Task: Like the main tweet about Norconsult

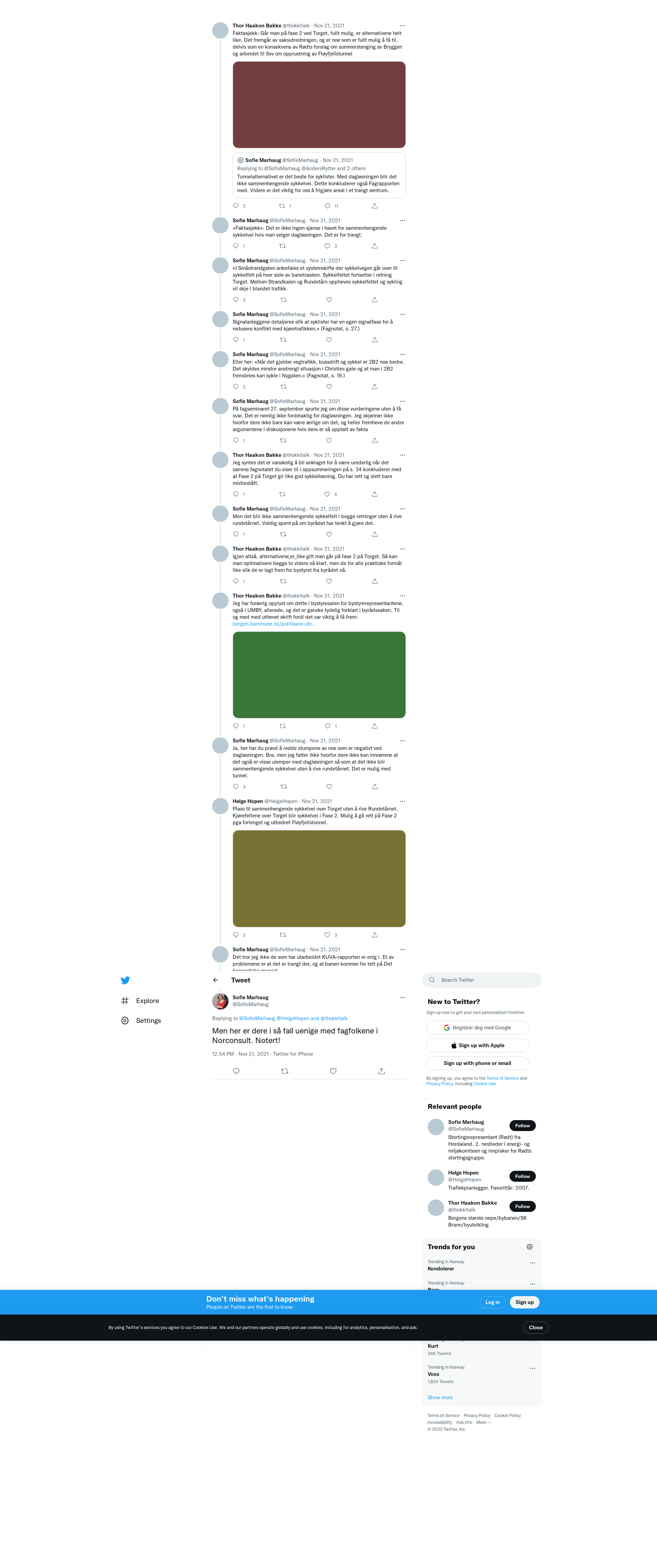Action: (333, 1071)
